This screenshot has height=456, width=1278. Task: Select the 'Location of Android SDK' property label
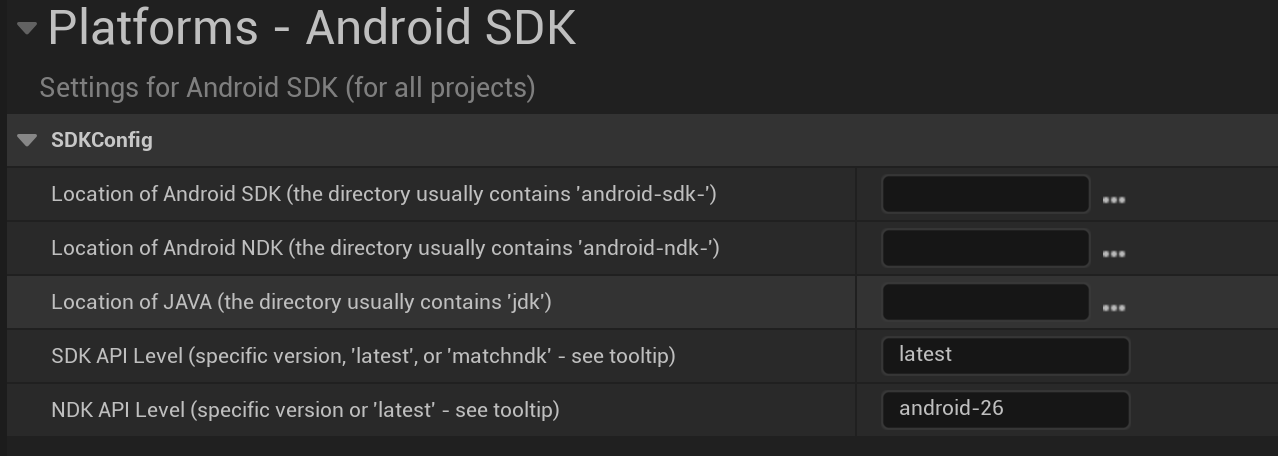point(383,194)
